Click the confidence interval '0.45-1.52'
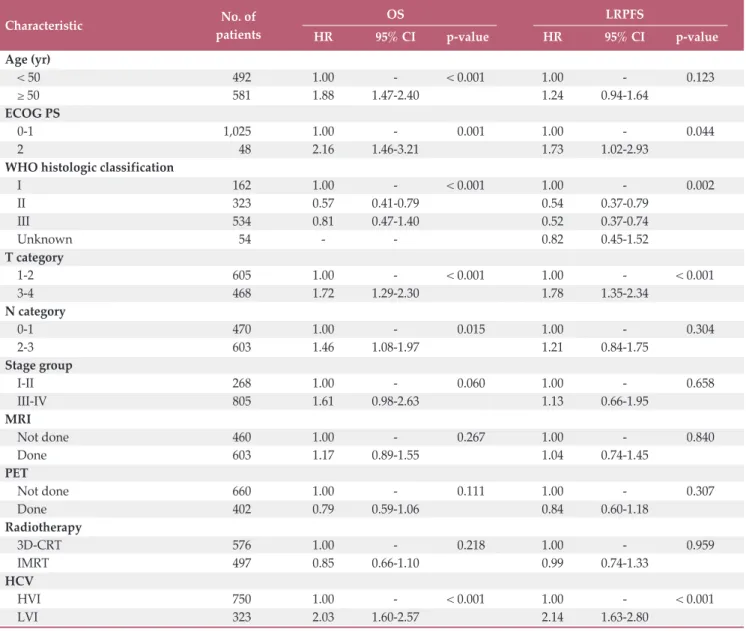This screenshot has height=632, width=746. (x=625, y=239)
